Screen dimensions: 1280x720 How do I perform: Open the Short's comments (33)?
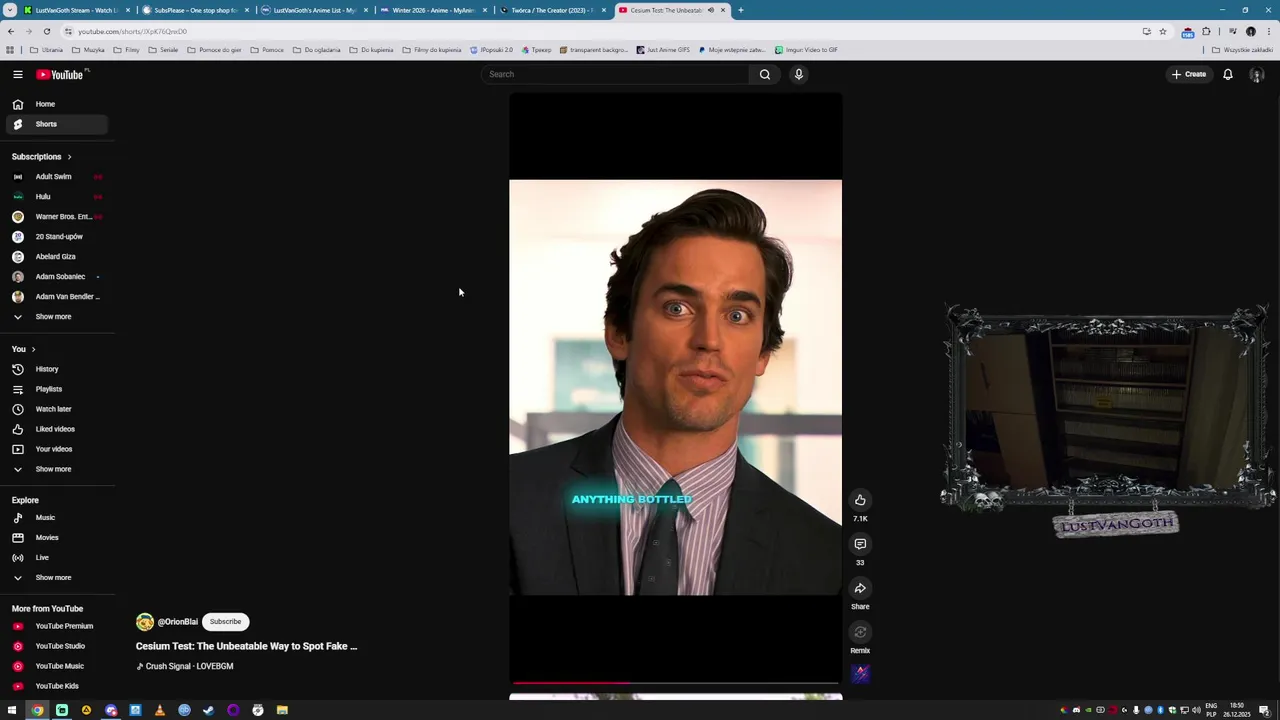click(x=860, y=544)
